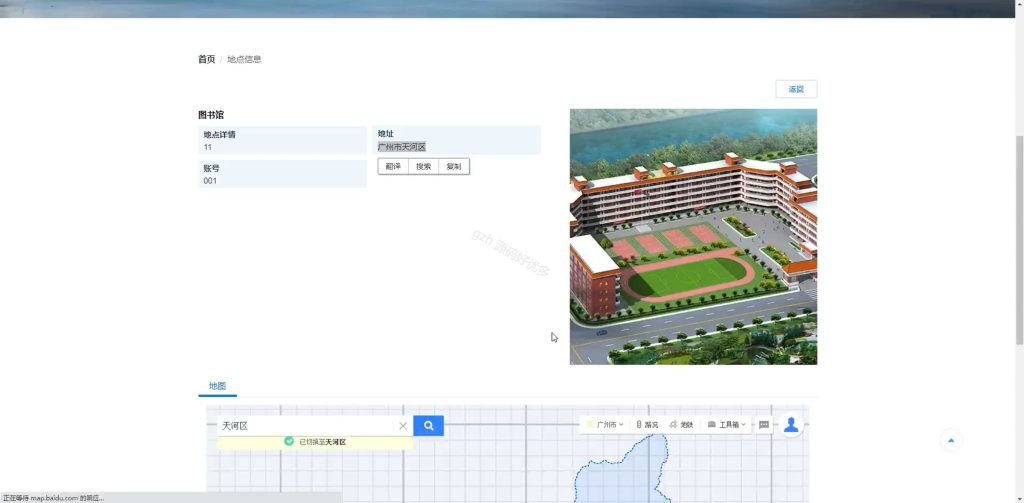Click the blue map search magnifier button
The height and width of the screenshot is (503, 1024).
pyautogui.click(x=428, y=425)
